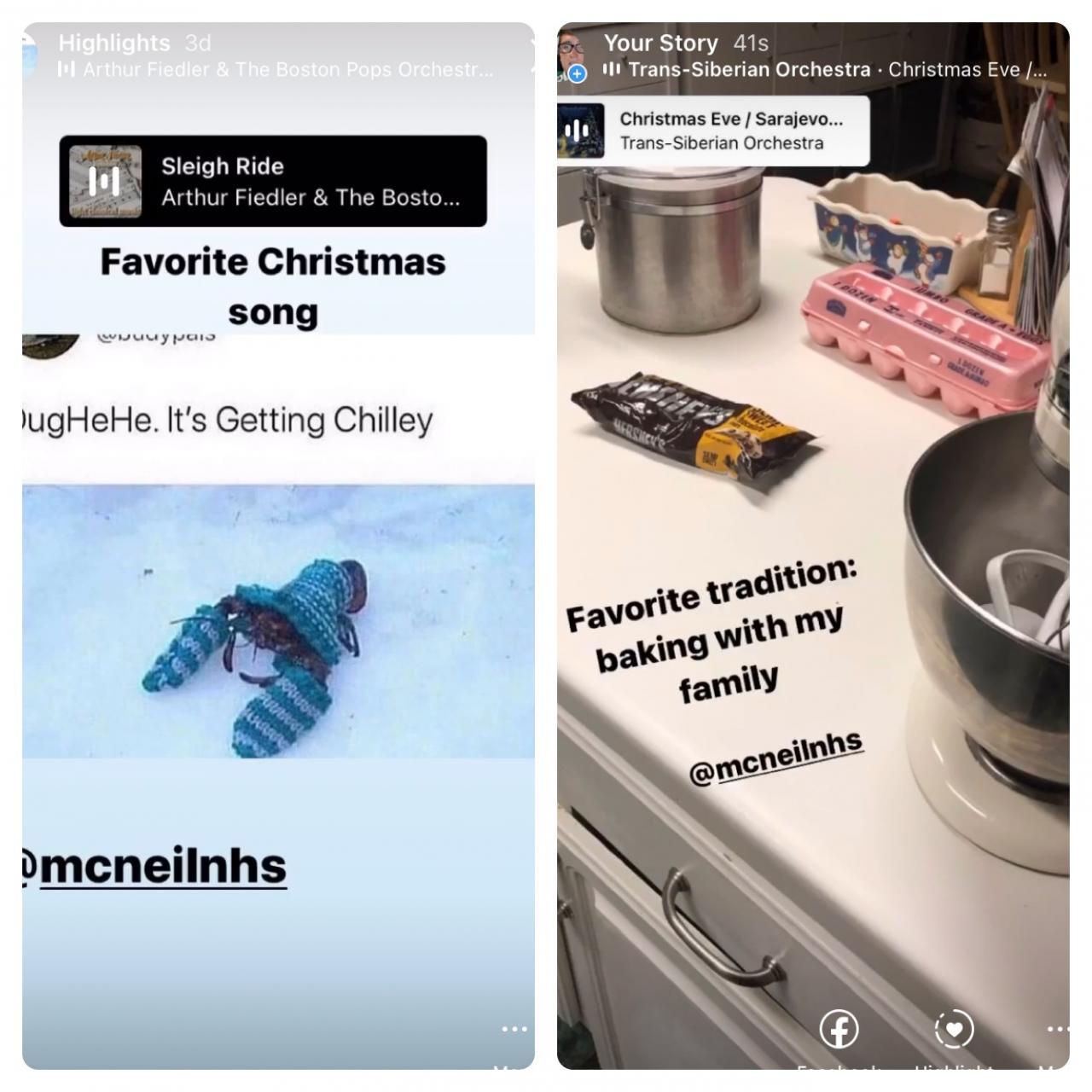This screenshot has width=1092, height=1092.
Task: Tap Trans-Siberian Orchestra attribution in the header
Action: [x=825, y=70]
